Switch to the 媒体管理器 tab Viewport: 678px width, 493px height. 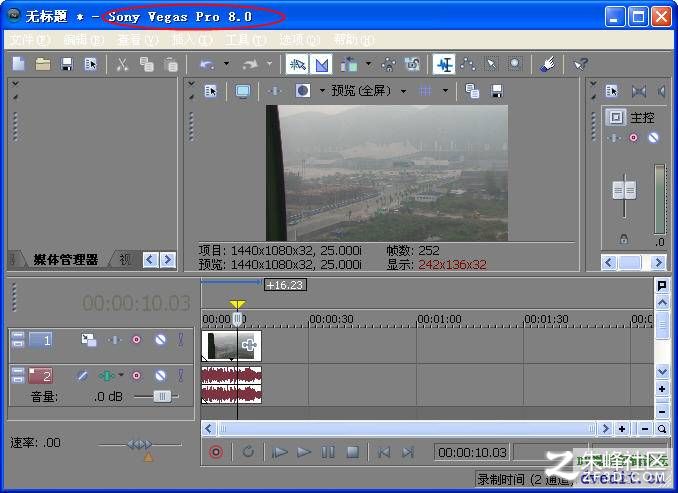(x=65, y=259)
